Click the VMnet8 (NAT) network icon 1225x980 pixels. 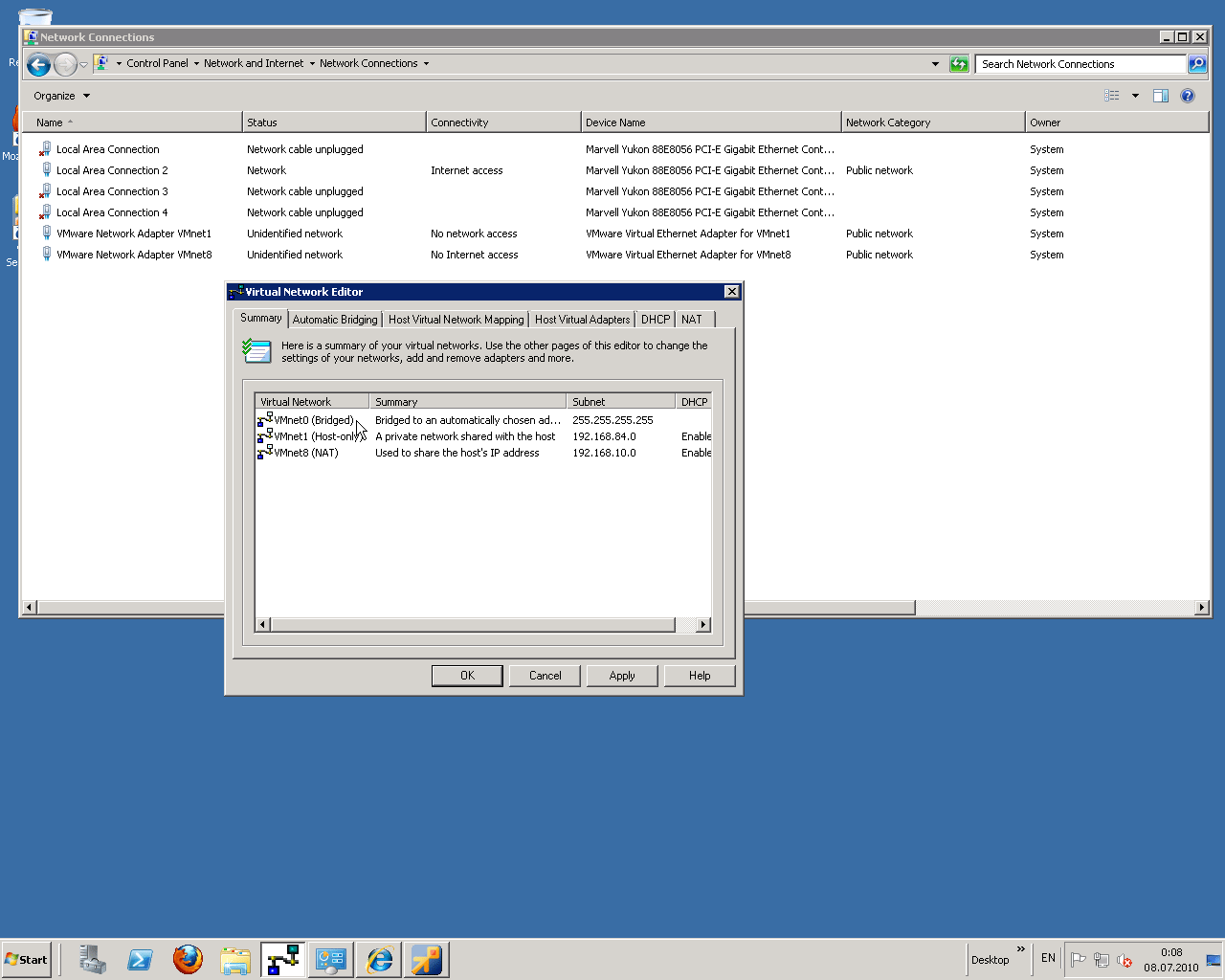265,453
